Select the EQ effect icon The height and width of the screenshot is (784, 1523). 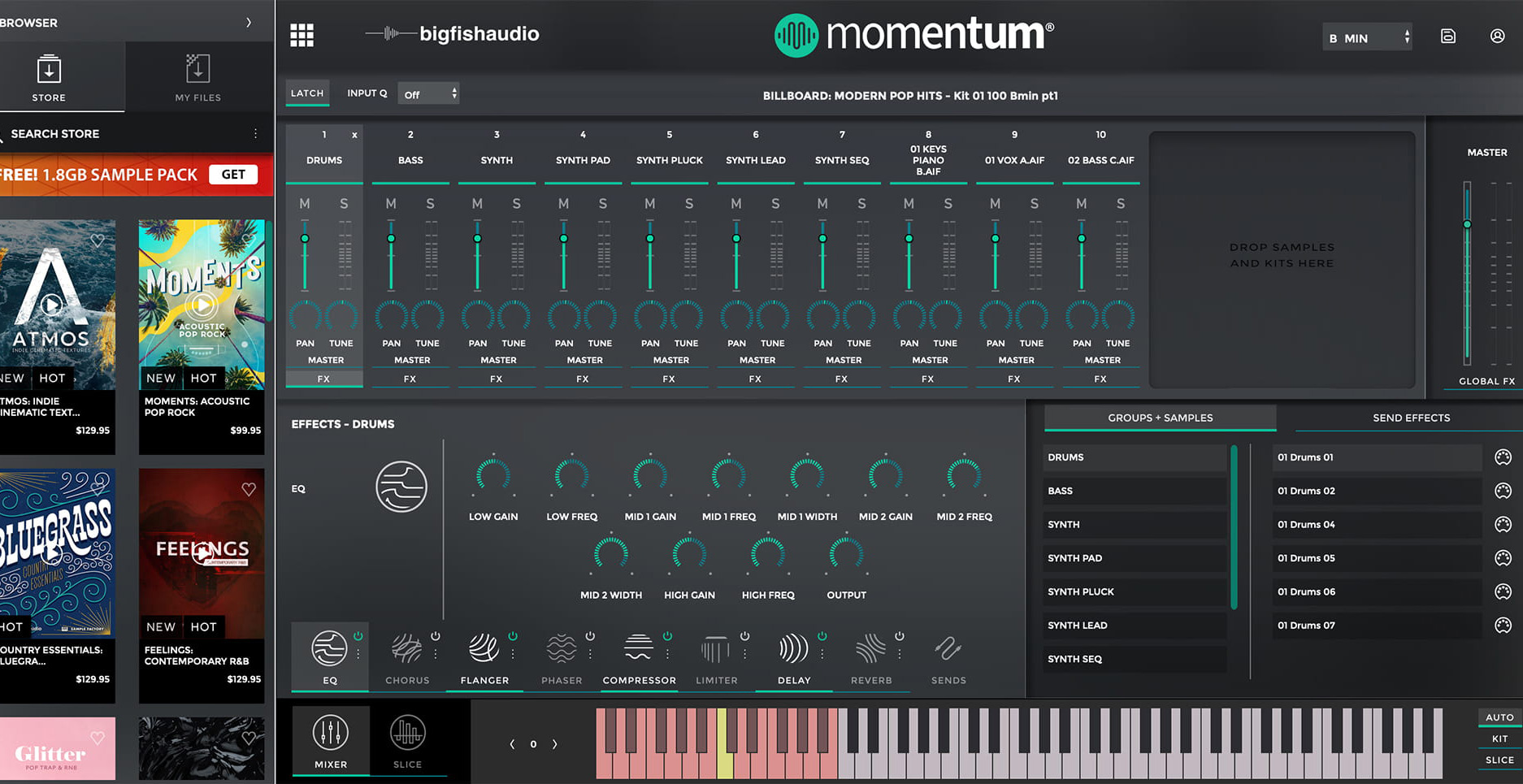pyautogui.click(x=328, y=649)
